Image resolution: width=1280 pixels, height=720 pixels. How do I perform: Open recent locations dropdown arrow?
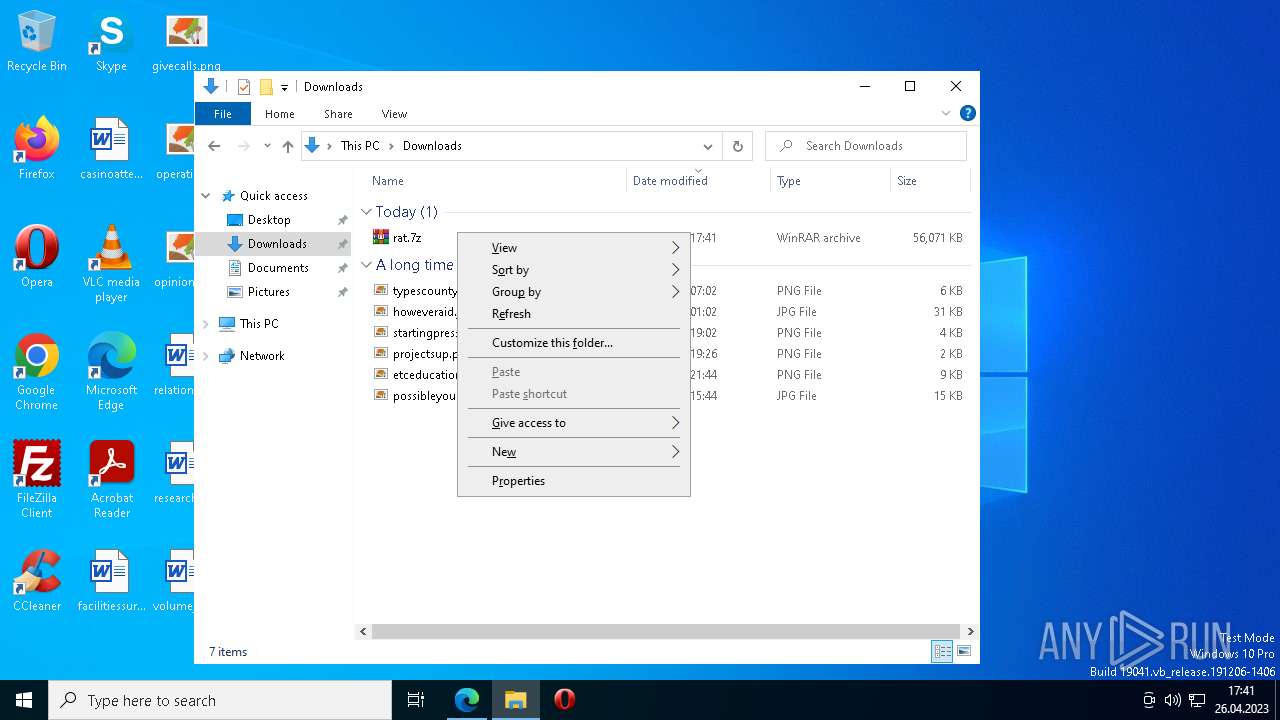267,146
